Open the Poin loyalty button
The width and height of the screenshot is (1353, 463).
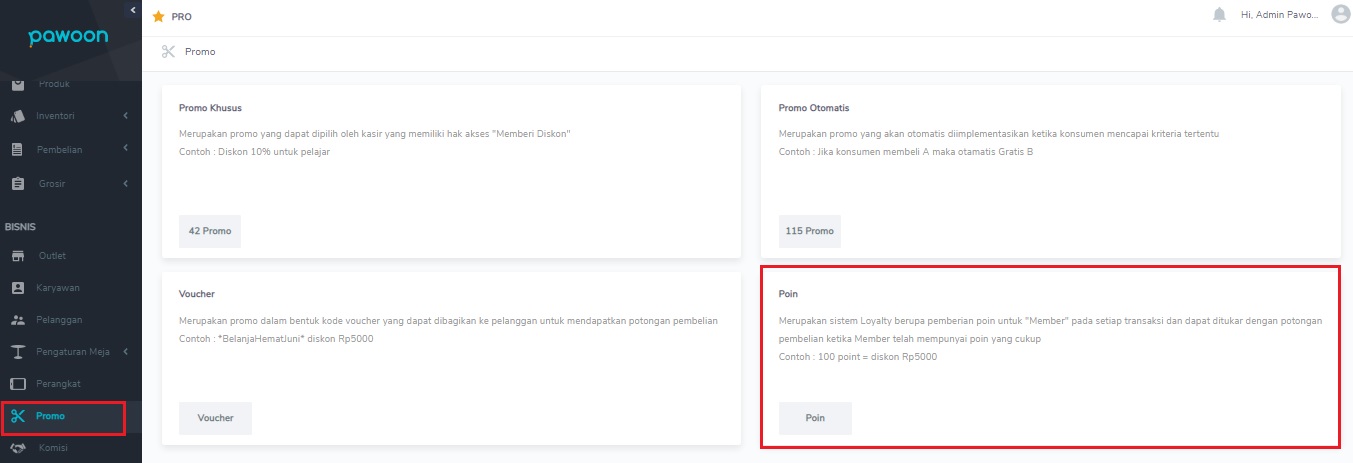815,418
